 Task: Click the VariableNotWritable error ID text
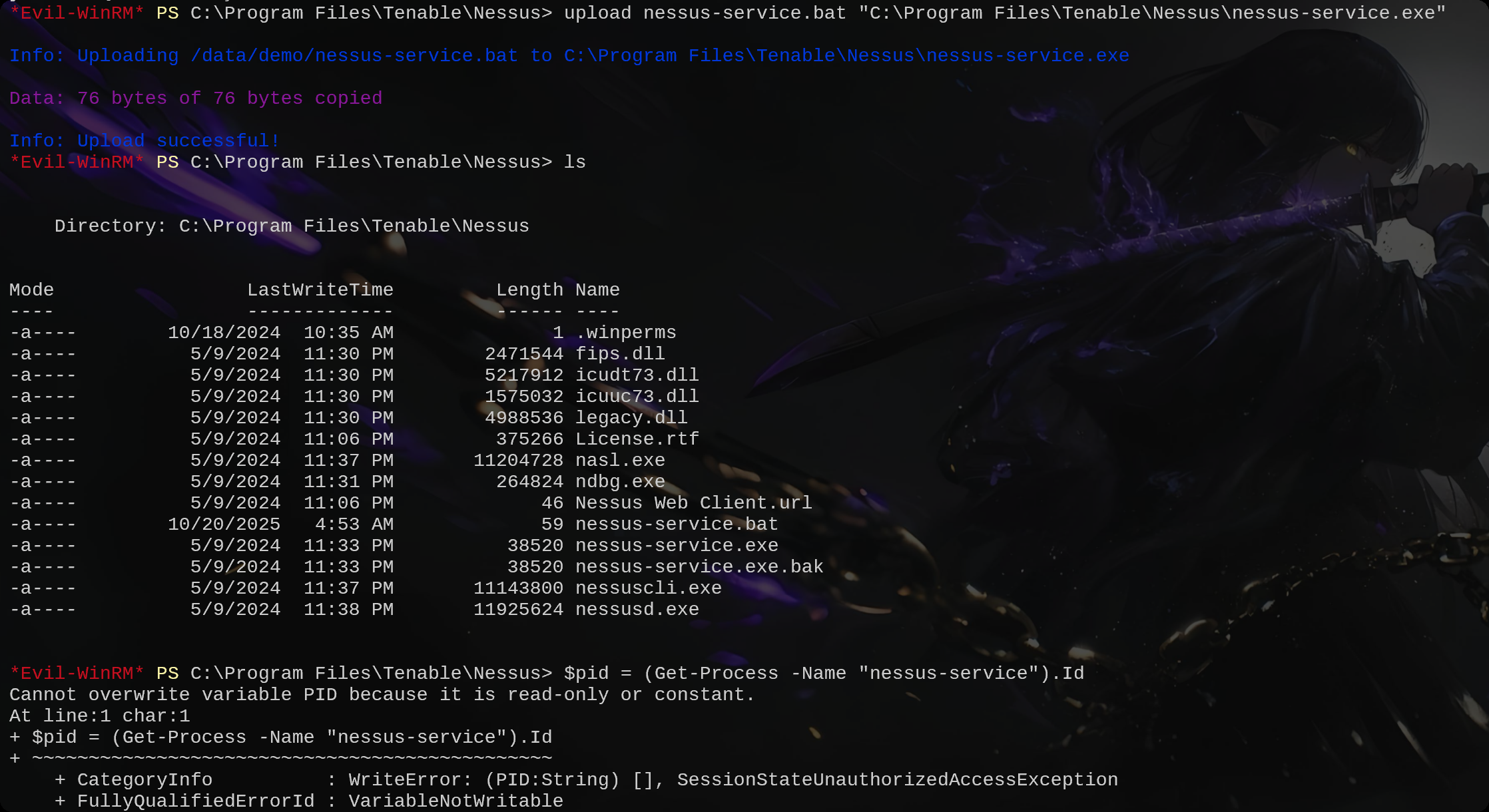[x=456, y=801]
